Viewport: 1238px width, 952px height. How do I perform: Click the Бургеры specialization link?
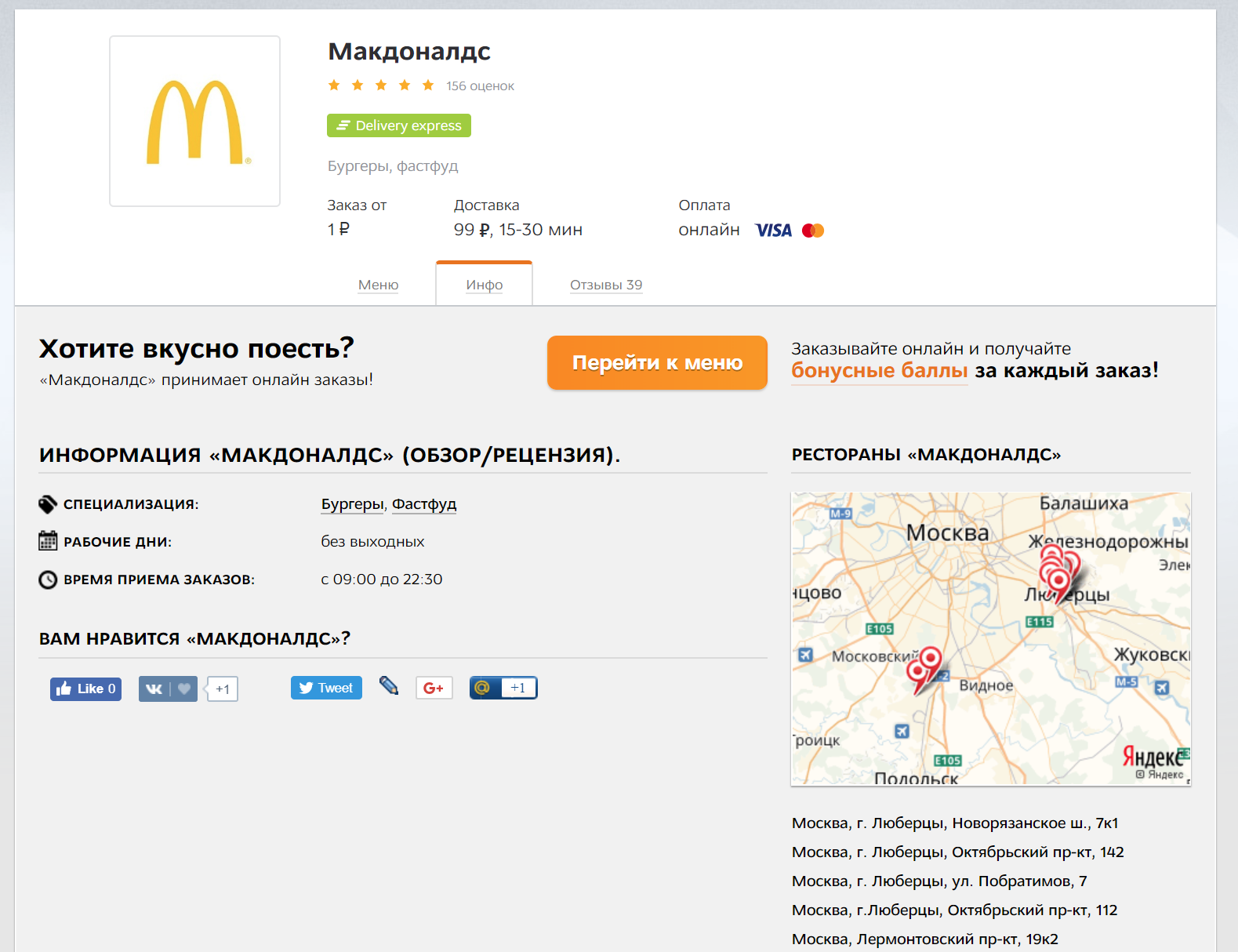click(x=353, y=504)
